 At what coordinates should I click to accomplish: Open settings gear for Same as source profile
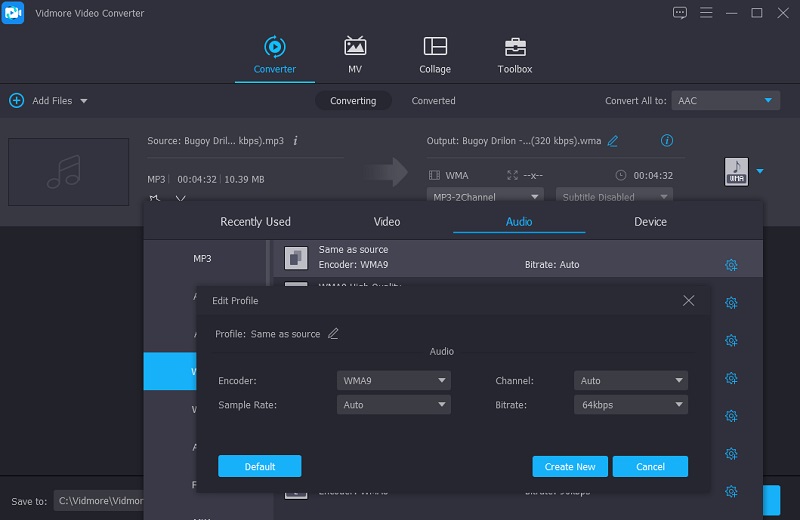pos(731,265)
